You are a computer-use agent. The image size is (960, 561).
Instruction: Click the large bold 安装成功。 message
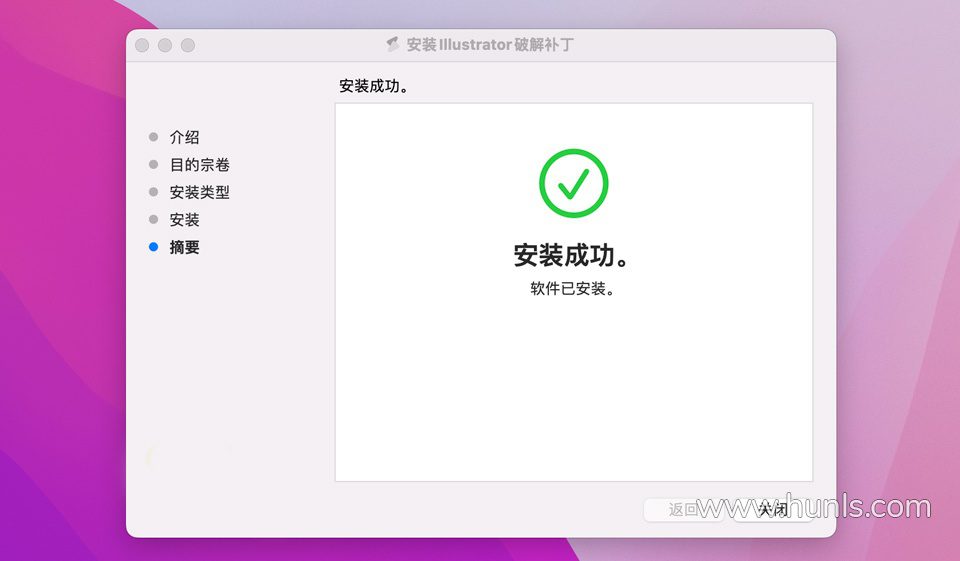pyautogui.click(x=572, y=255)
